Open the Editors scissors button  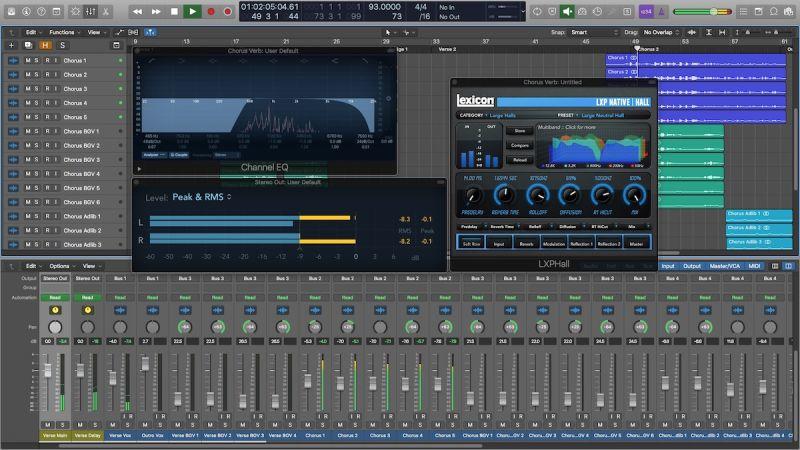(x=106, y=11)
